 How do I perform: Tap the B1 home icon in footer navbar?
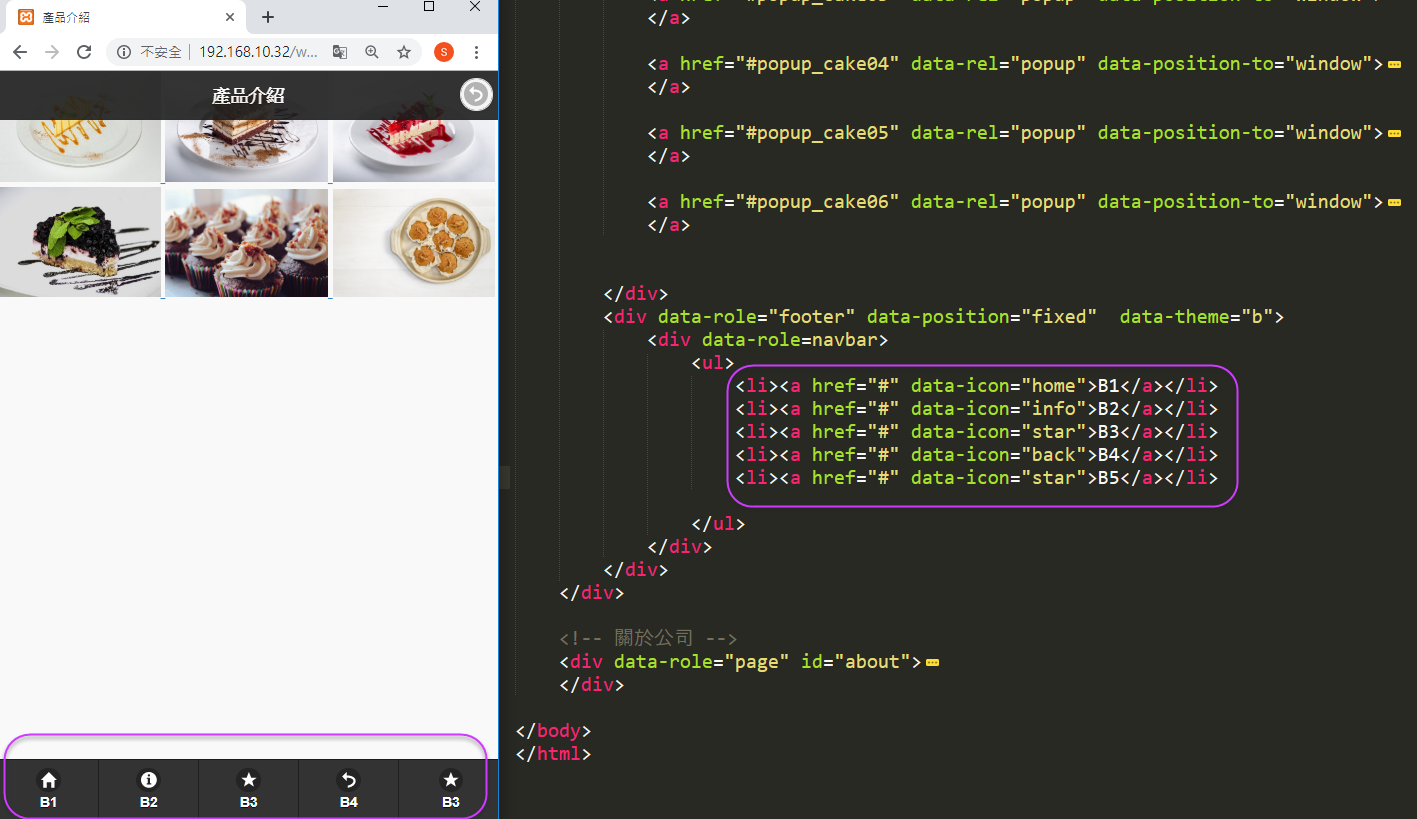point(48,781)
